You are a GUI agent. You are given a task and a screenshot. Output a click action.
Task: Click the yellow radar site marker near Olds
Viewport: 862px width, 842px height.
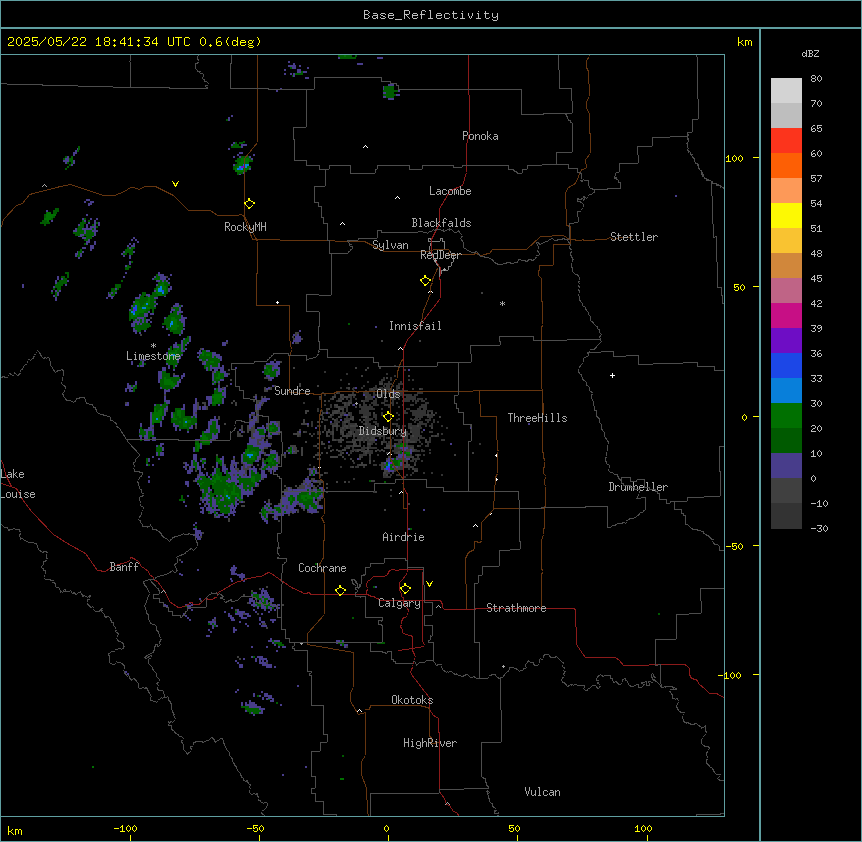pos(388,417)
